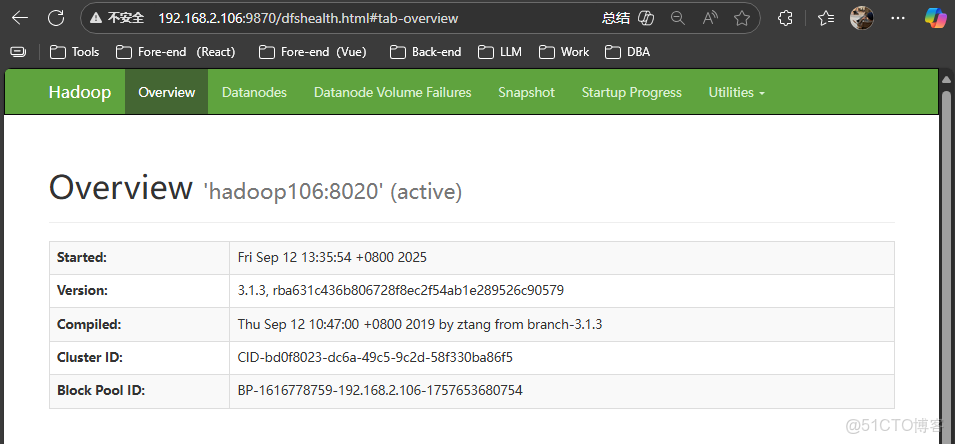Open the tab actions icon on bookmarks bar
The width and height of the screenshot is (955, 444).
click(x=18, y=52)
